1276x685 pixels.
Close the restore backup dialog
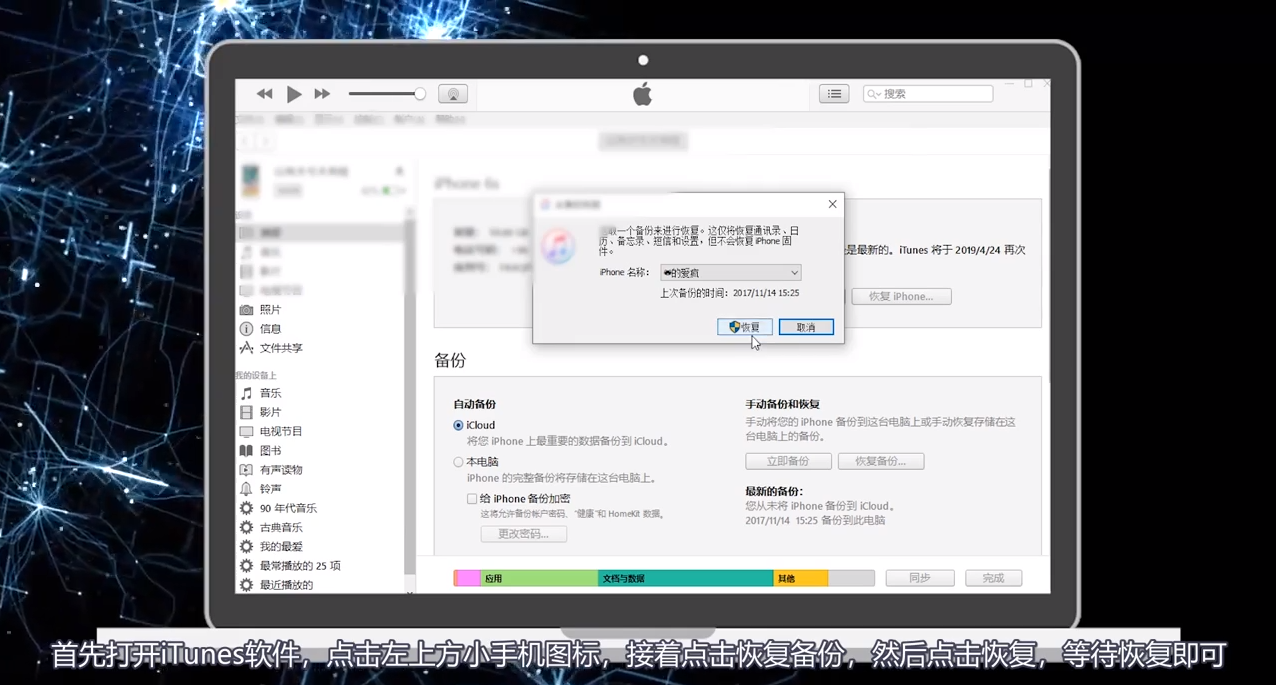pos(832,204)
